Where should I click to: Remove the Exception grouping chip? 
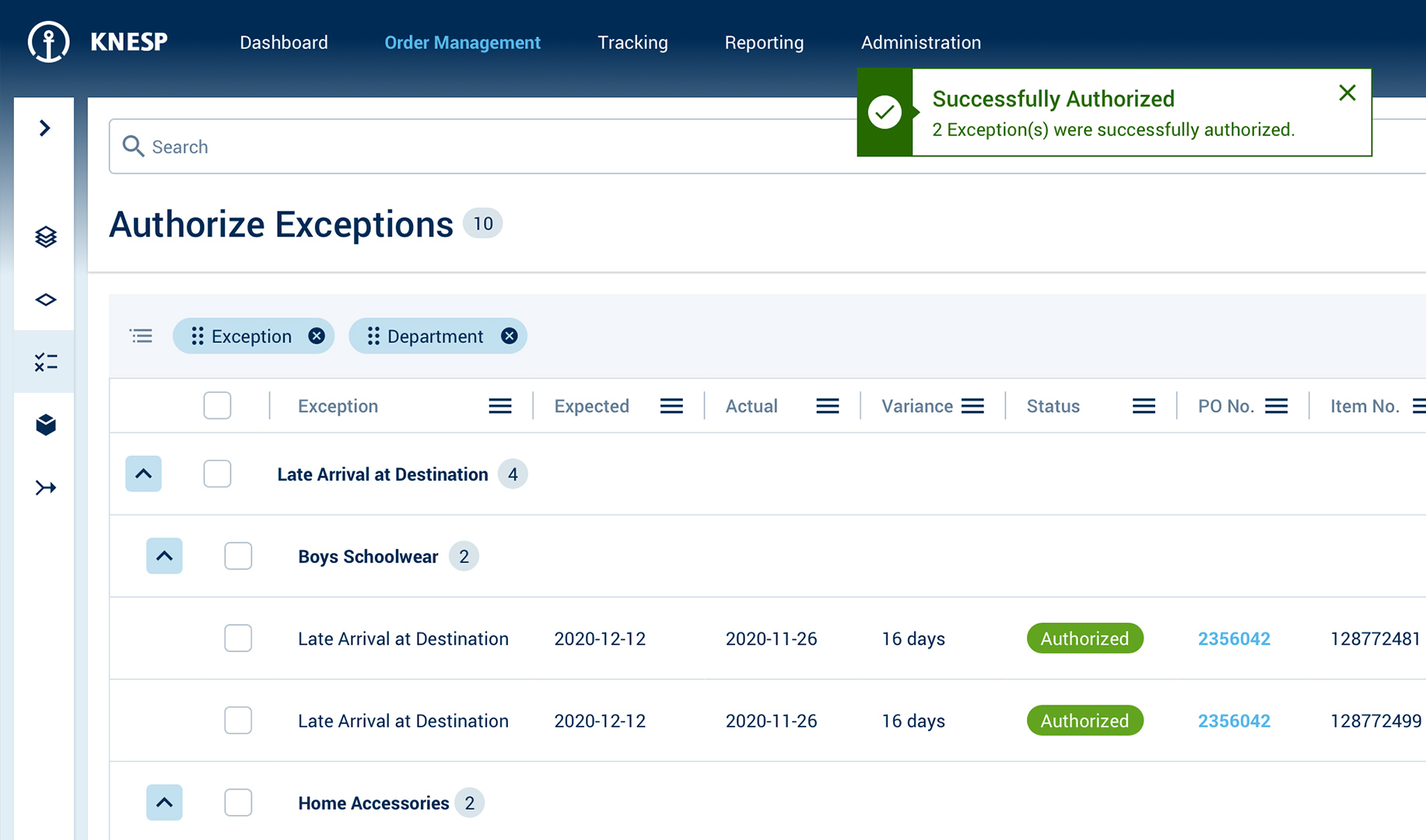[x=316, y=336]
